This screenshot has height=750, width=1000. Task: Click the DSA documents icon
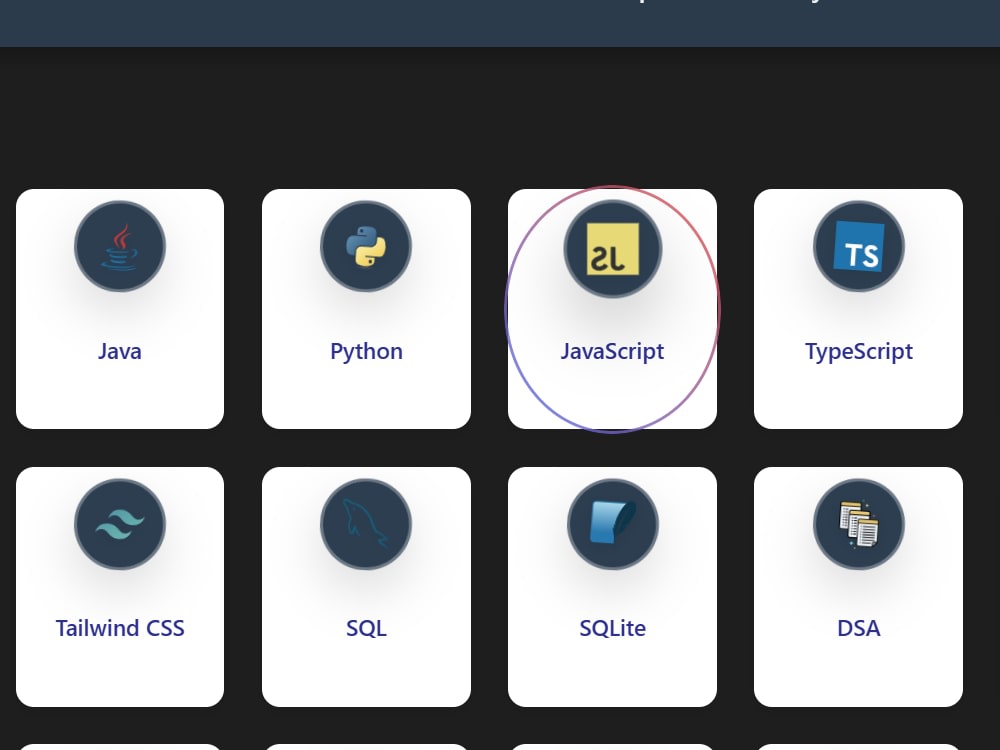pos(859,524)
